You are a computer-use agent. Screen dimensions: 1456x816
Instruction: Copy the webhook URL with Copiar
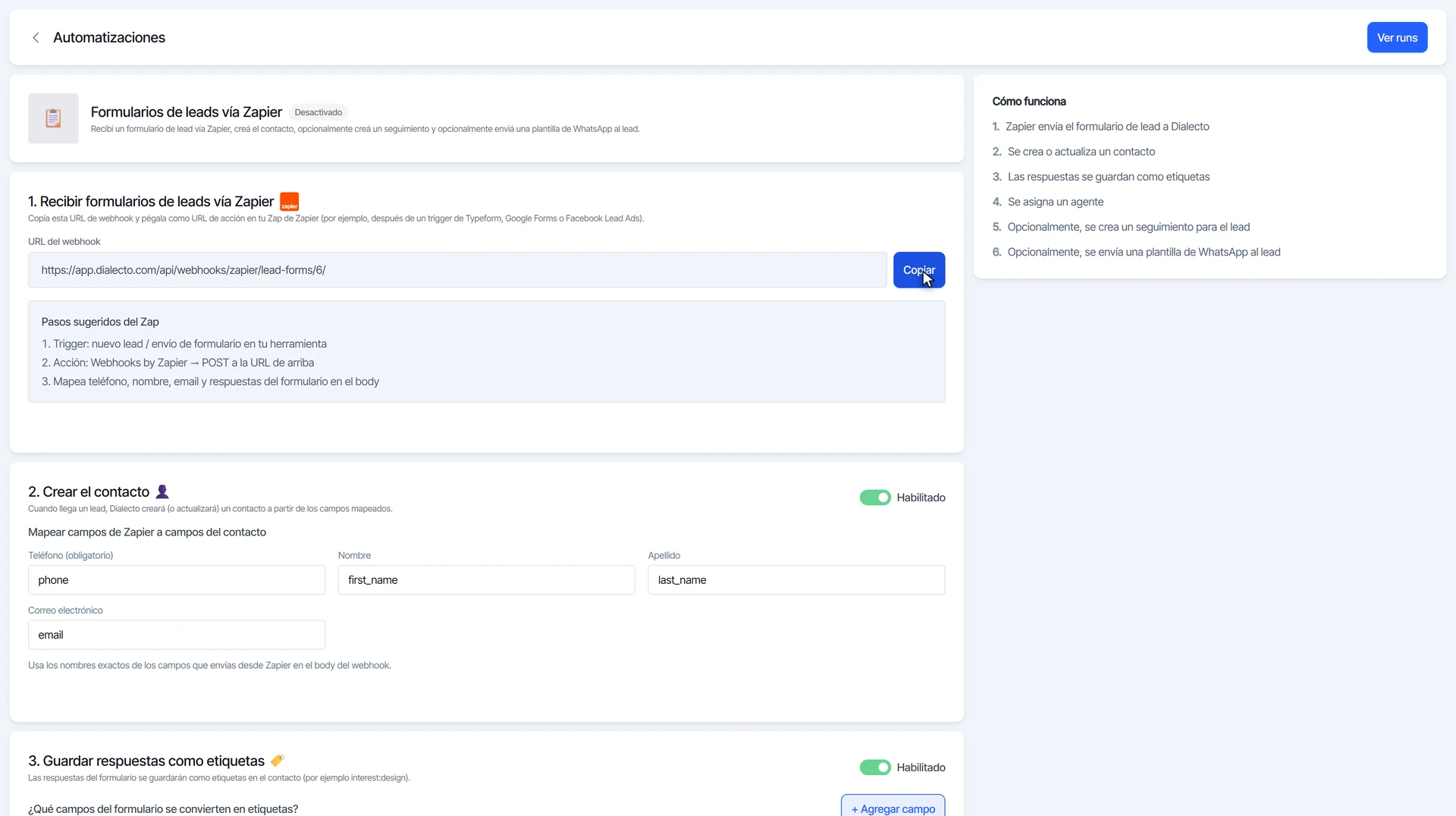pyautogui.click(x=919, y=270)
